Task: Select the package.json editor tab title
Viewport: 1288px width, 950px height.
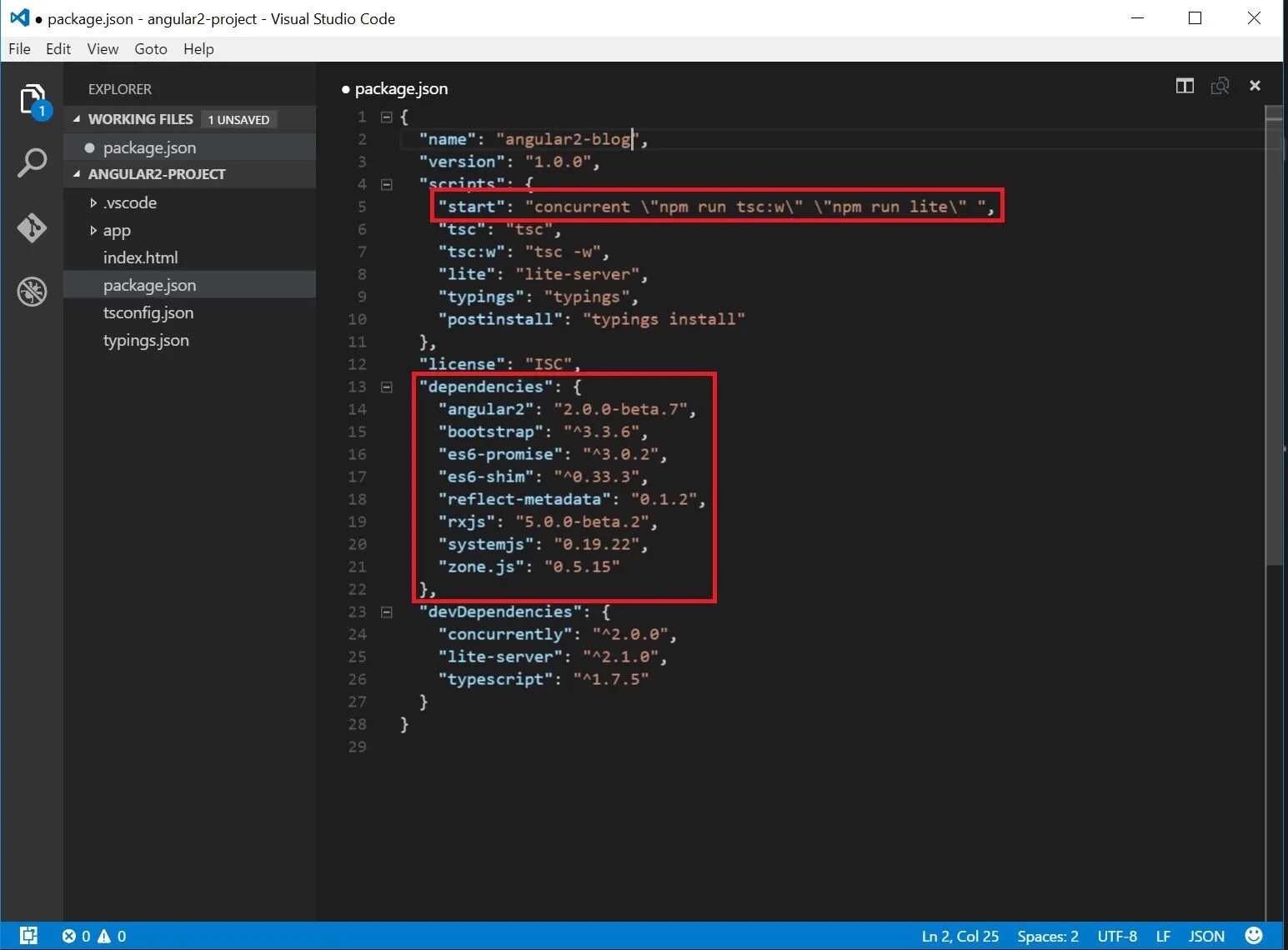Action: 401,88
